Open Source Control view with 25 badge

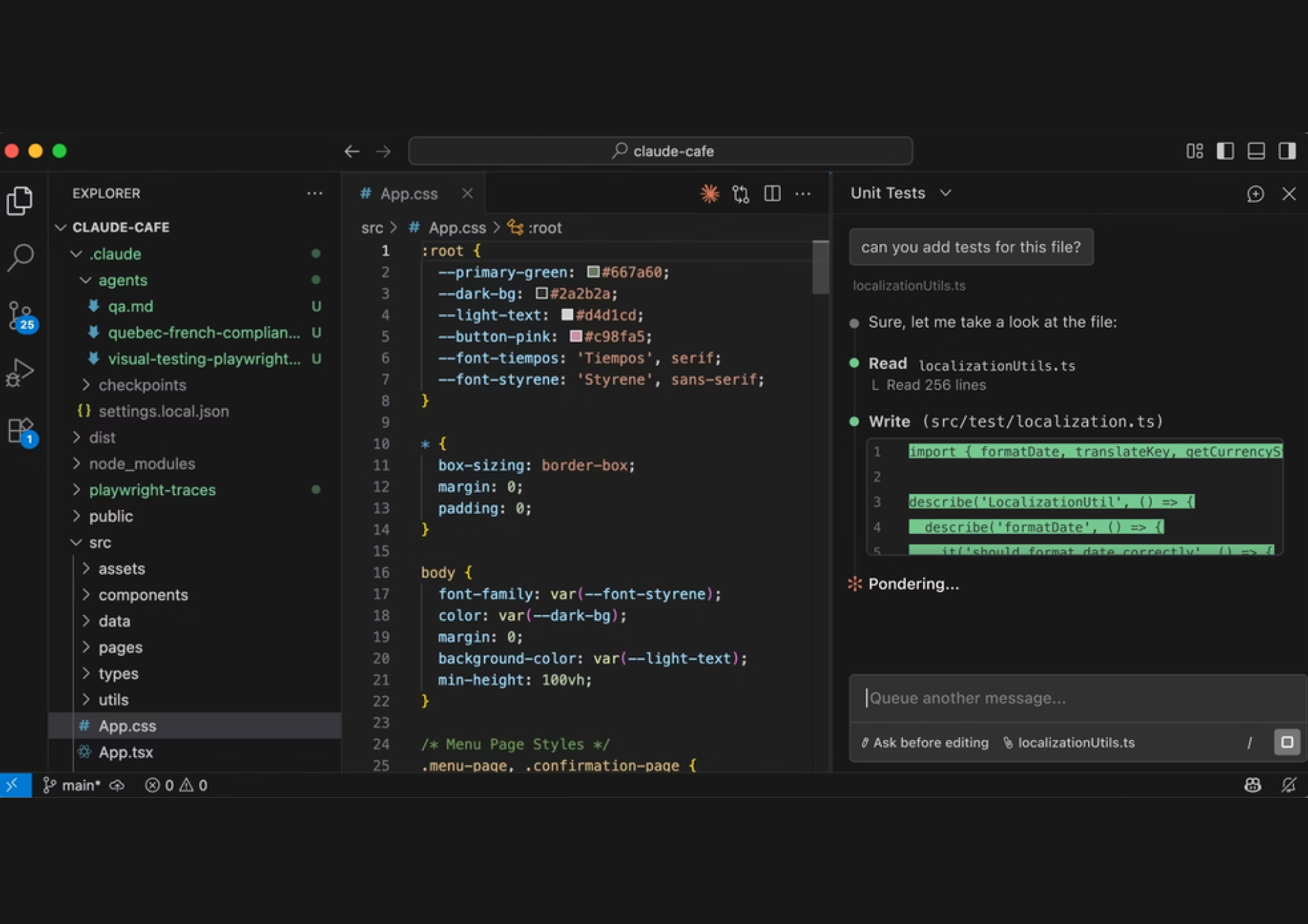[21, 316]
